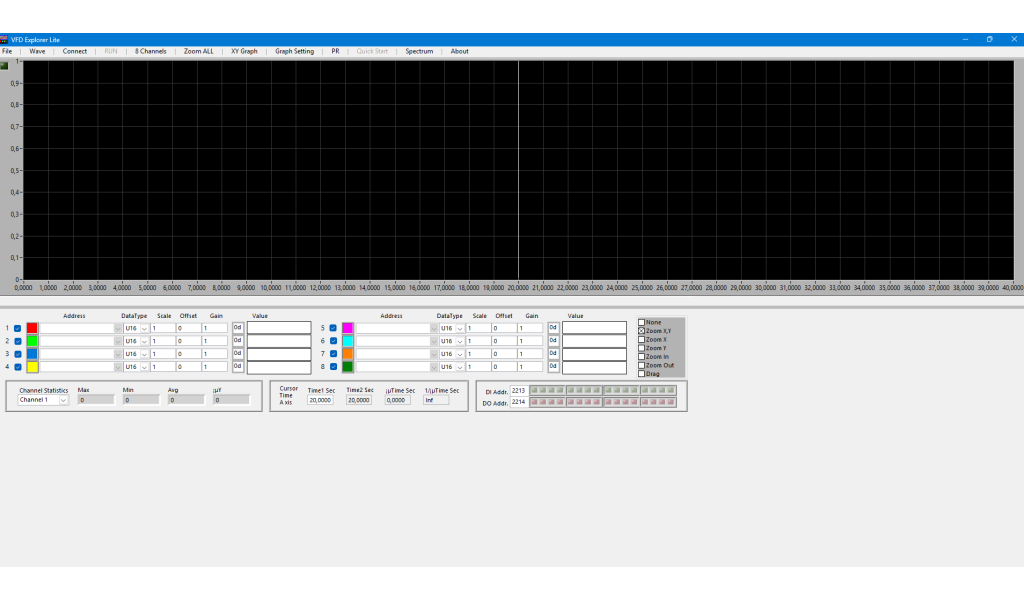Click the 0d button for channel 1
The width and height of the screenshot is (1024, 600).
(x=236, y=327)
